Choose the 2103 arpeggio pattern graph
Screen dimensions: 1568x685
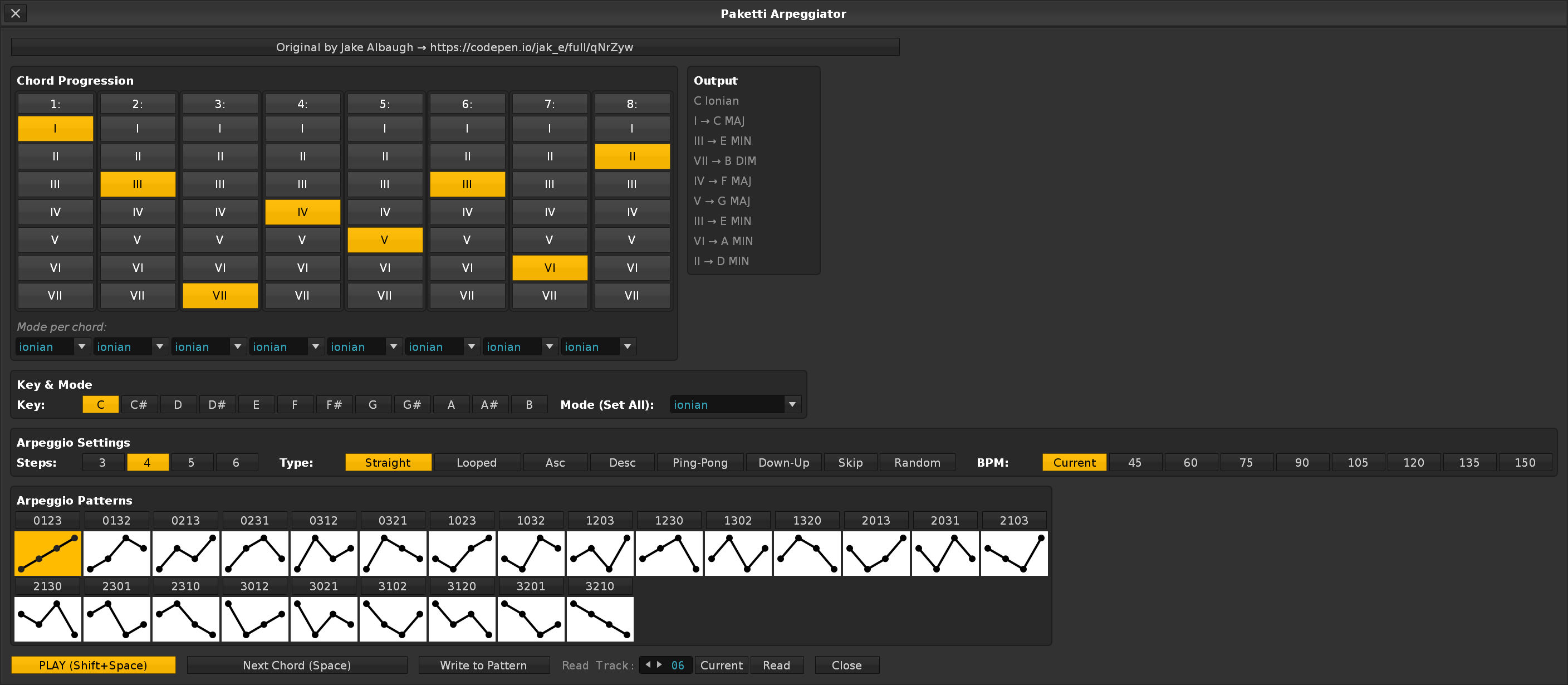point(1014,553)
